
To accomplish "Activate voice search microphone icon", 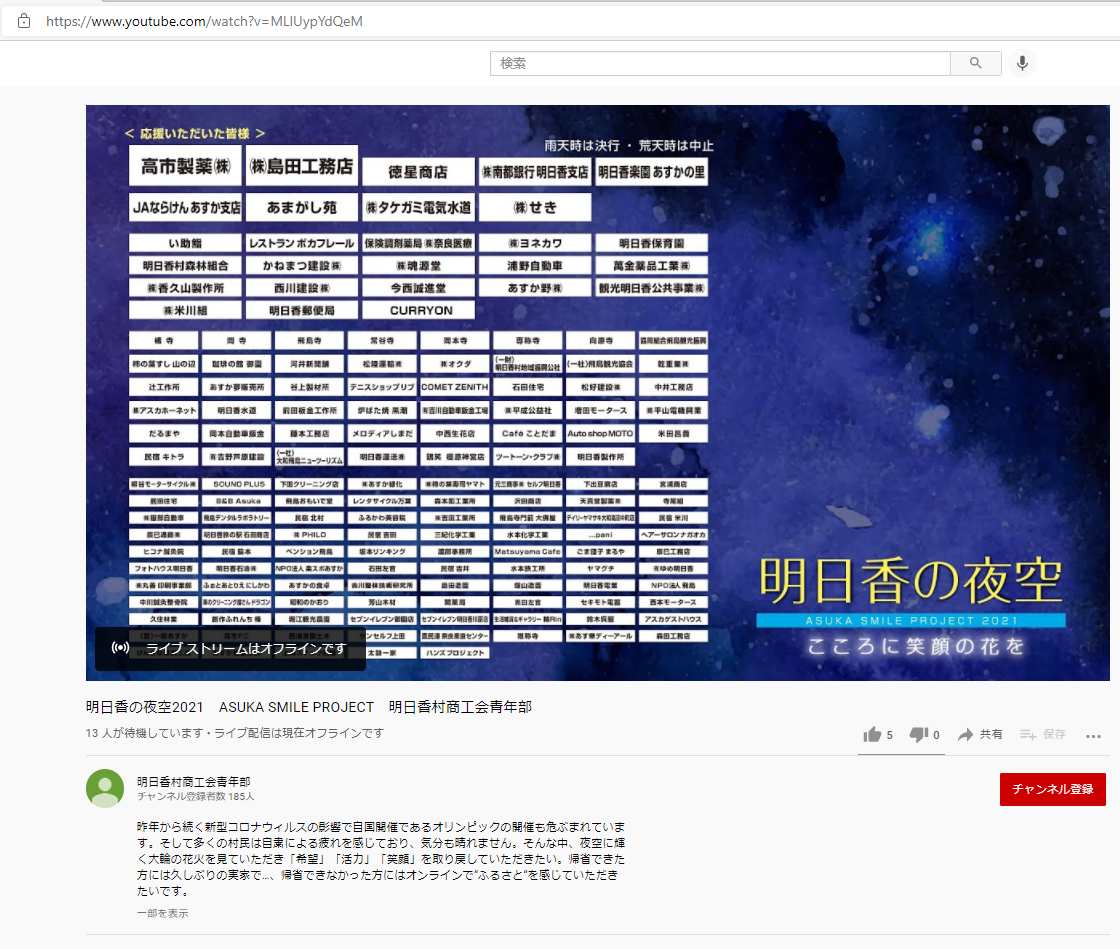I will 1022,63.
